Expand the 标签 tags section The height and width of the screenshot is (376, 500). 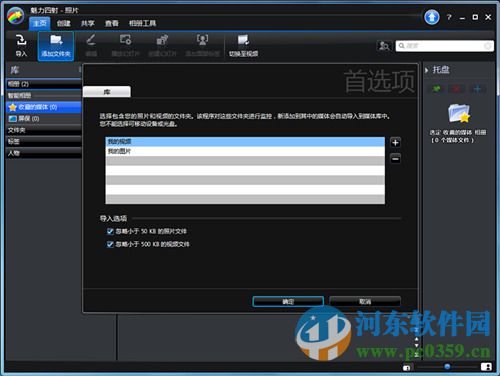pyautogui.click(x=43, y=142)
